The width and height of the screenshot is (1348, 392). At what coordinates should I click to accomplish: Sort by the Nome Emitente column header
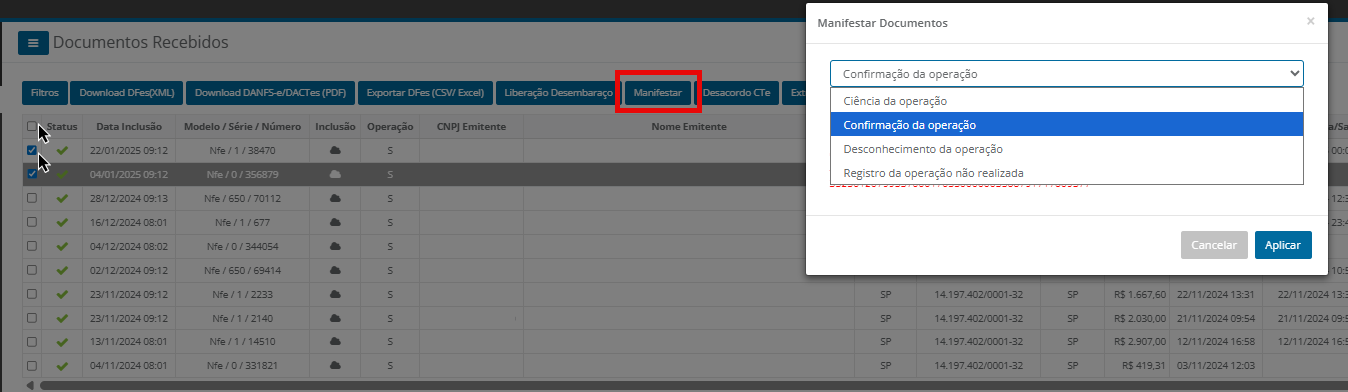coord(688,127)
